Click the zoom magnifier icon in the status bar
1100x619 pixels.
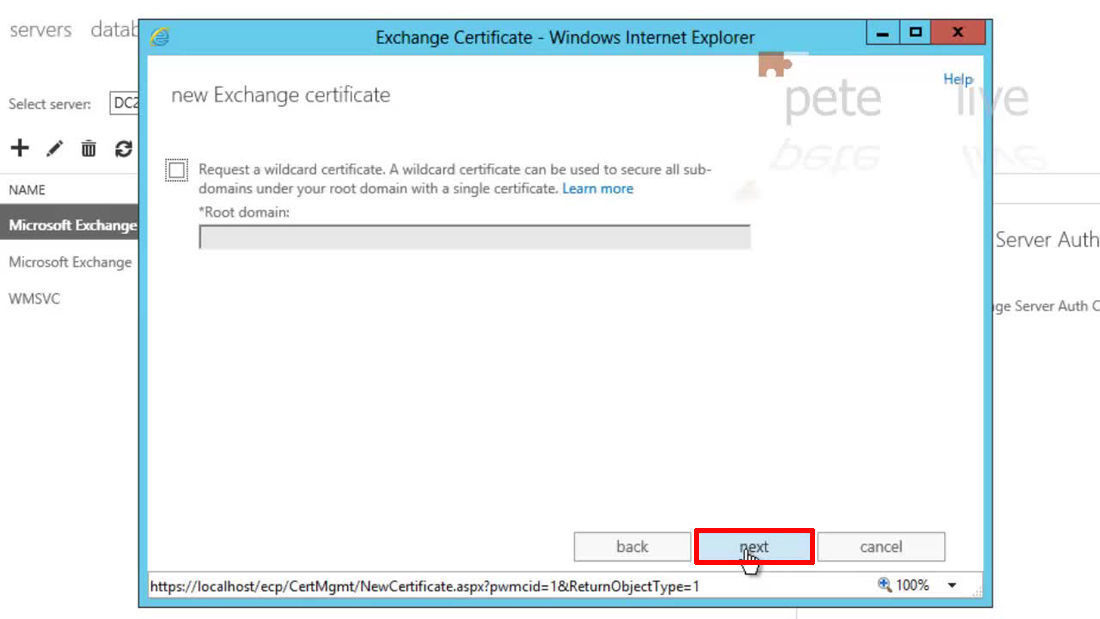[x=884, y=585]
